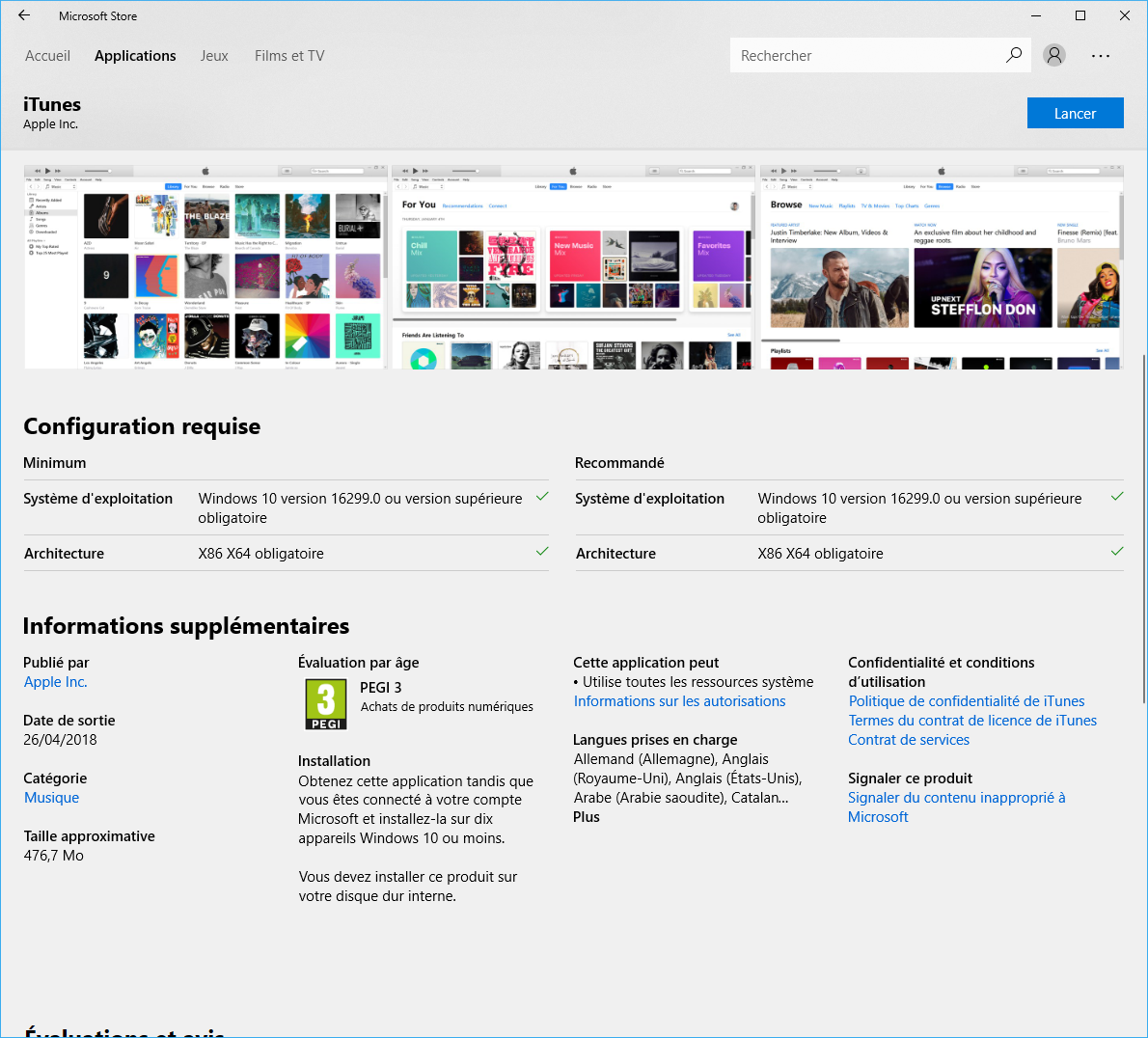Click the PEGI 3 rating badge
Screen dimensions: 1148x1038
point(326,704)
